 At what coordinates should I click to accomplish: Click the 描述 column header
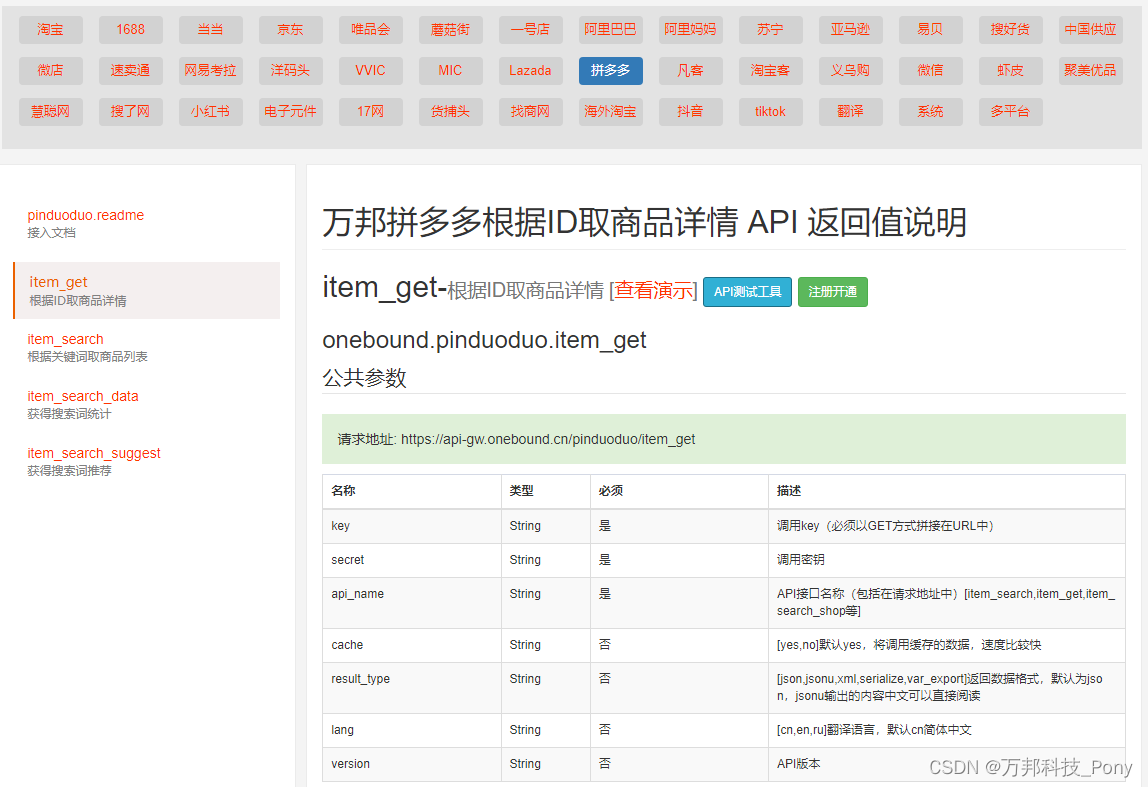coord(947,491)
